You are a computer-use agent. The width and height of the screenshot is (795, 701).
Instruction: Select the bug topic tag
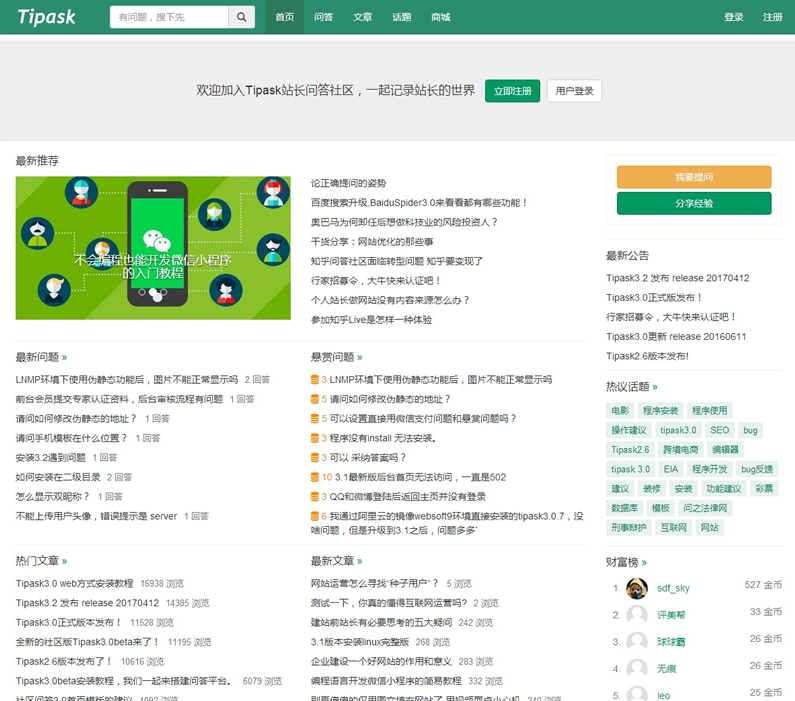click(750, 430)
